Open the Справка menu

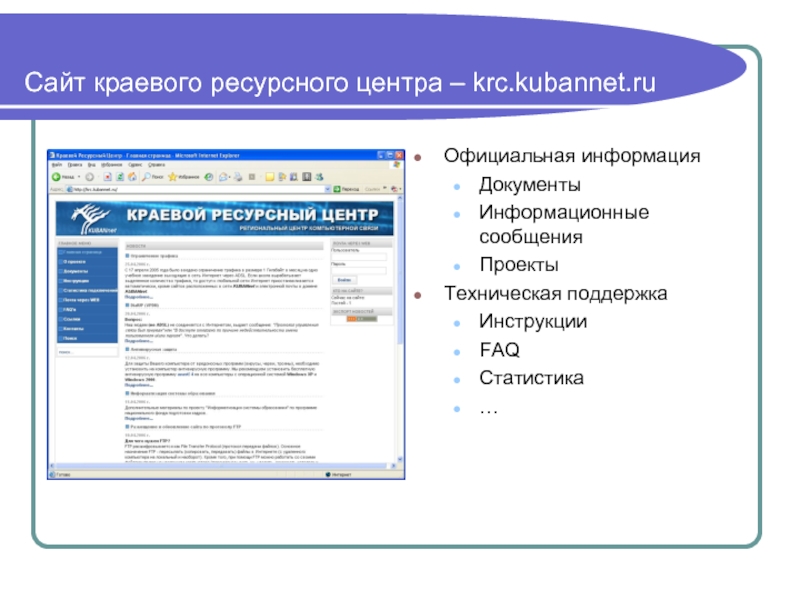157,165
